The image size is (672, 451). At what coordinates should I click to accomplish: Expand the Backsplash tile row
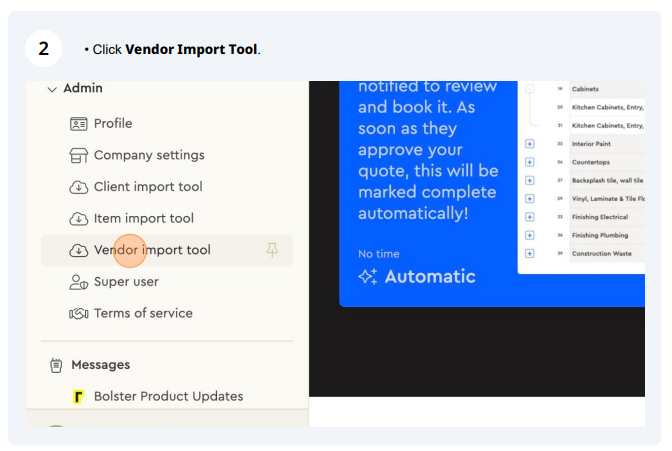pos(530,180)
